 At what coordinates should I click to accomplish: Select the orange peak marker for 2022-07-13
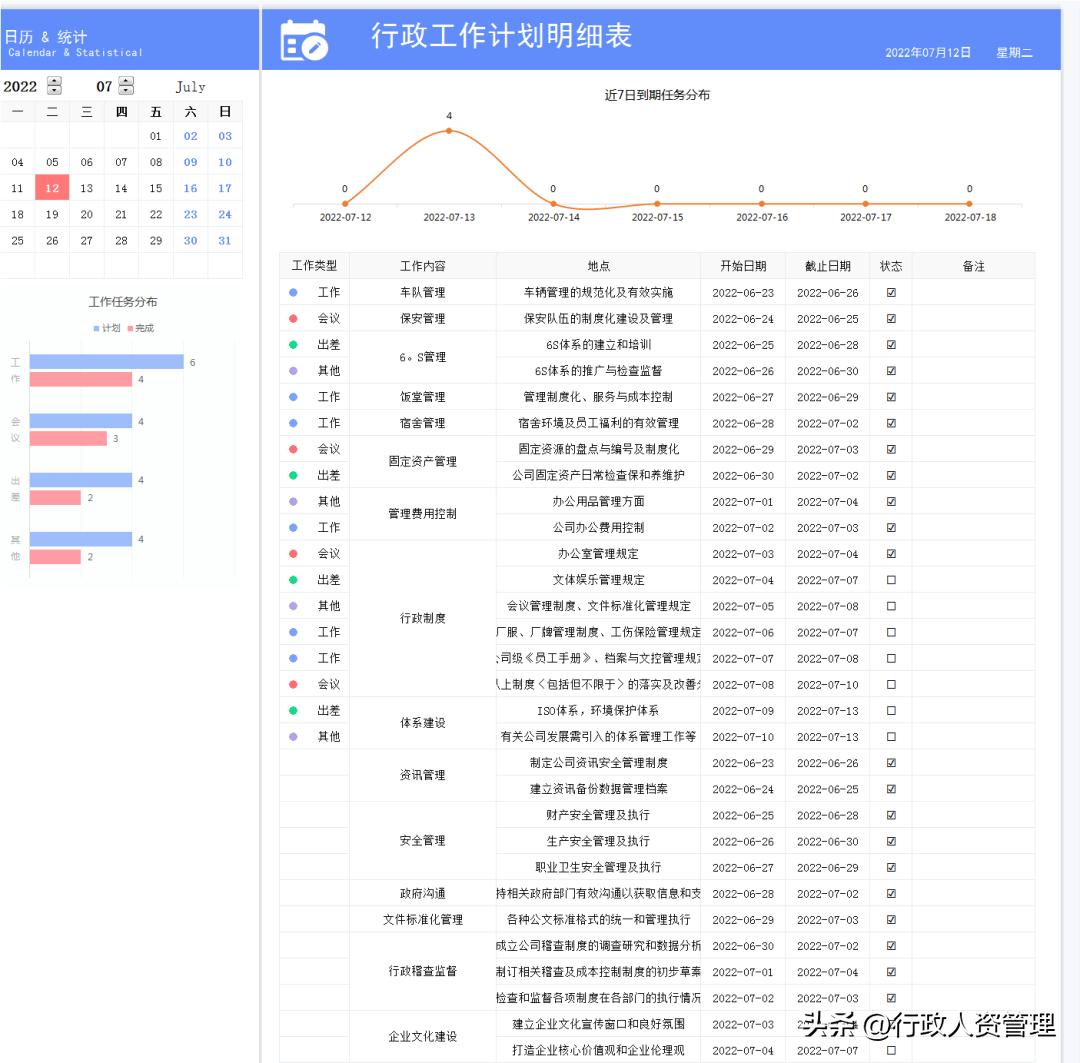(x=448, y=130)
